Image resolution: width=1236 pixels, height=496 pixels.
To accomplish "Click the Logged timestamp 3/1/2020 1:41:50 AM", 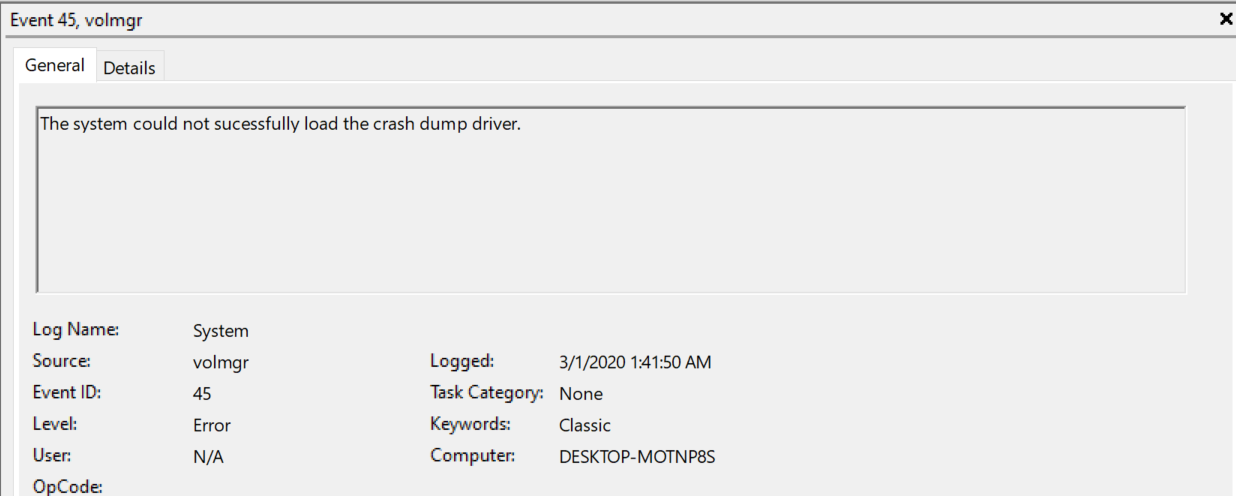I will click(x=635, y=362).
